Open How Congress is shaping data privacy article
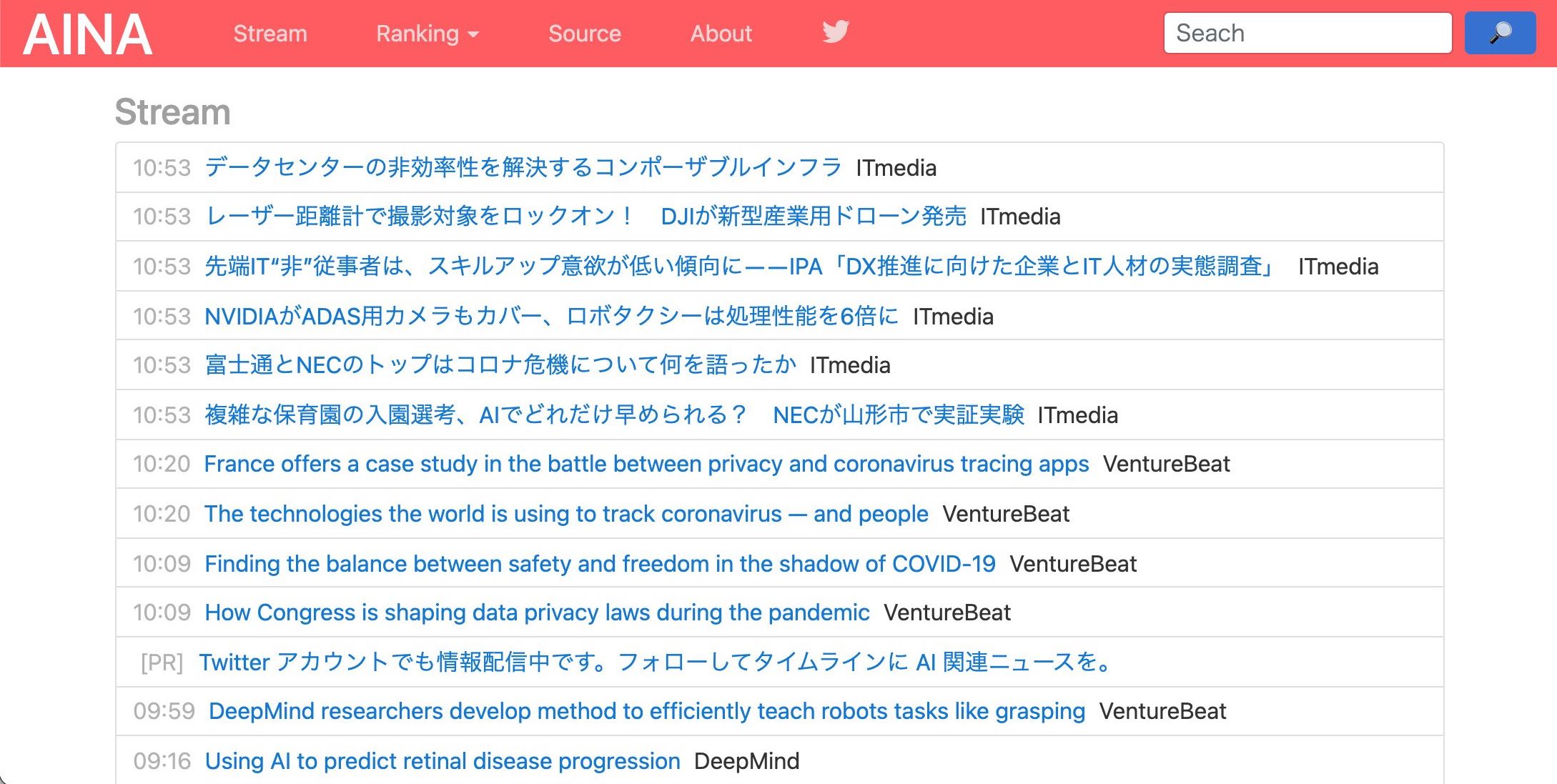 coord(537,612)
